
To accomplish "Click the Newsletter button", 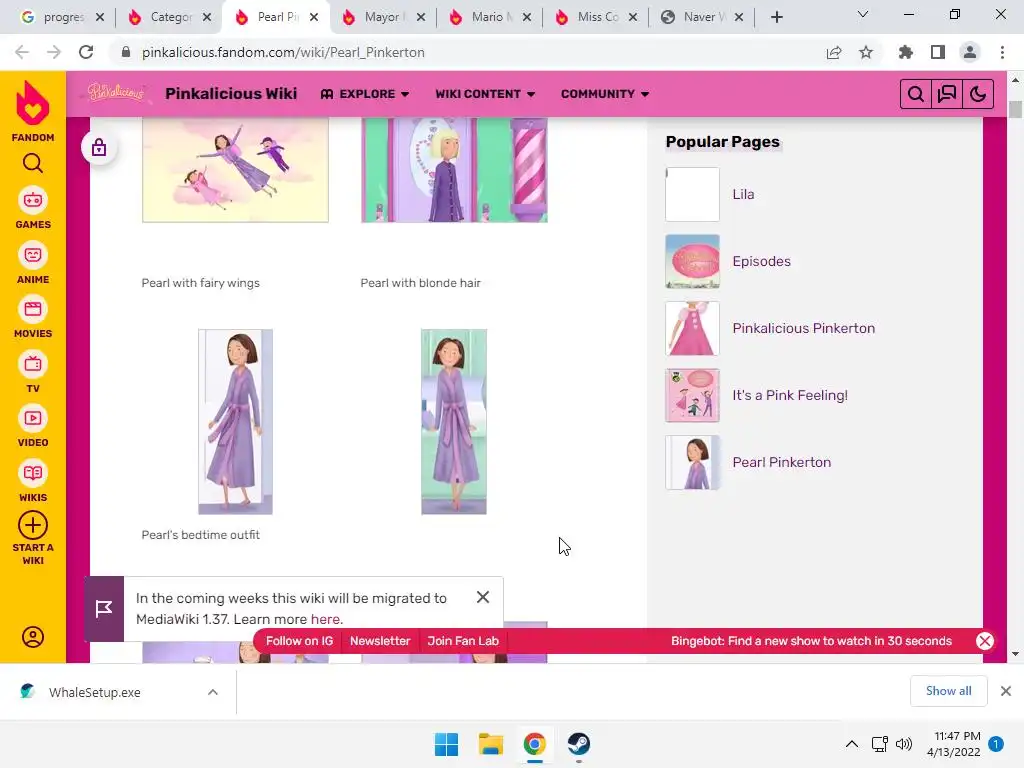I will (x=380, y=641).
